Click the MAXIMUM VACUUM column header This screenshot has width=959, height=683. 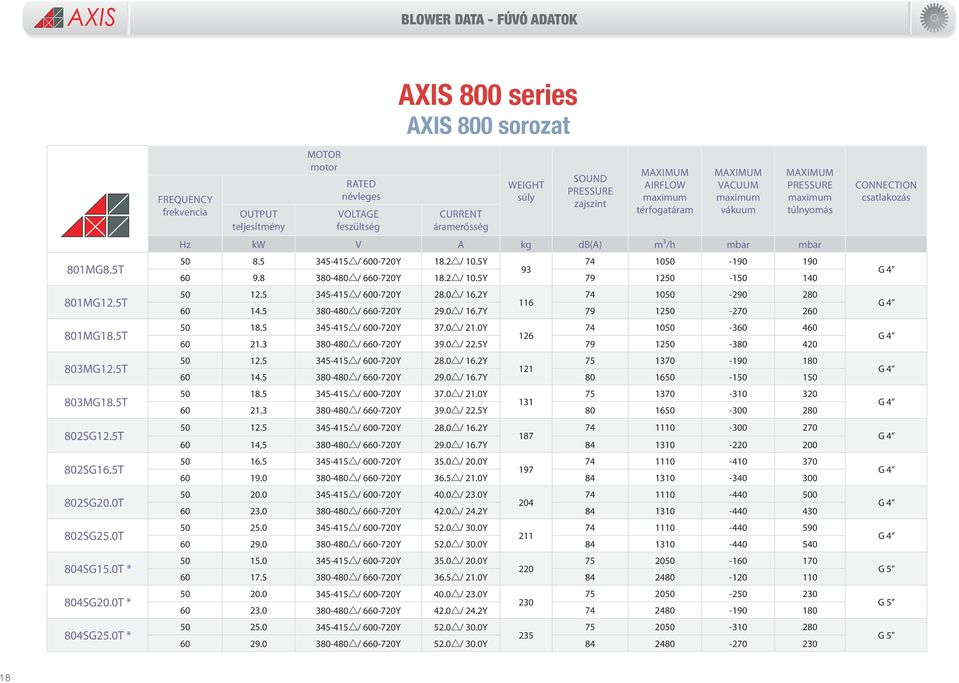pos(738,191)
